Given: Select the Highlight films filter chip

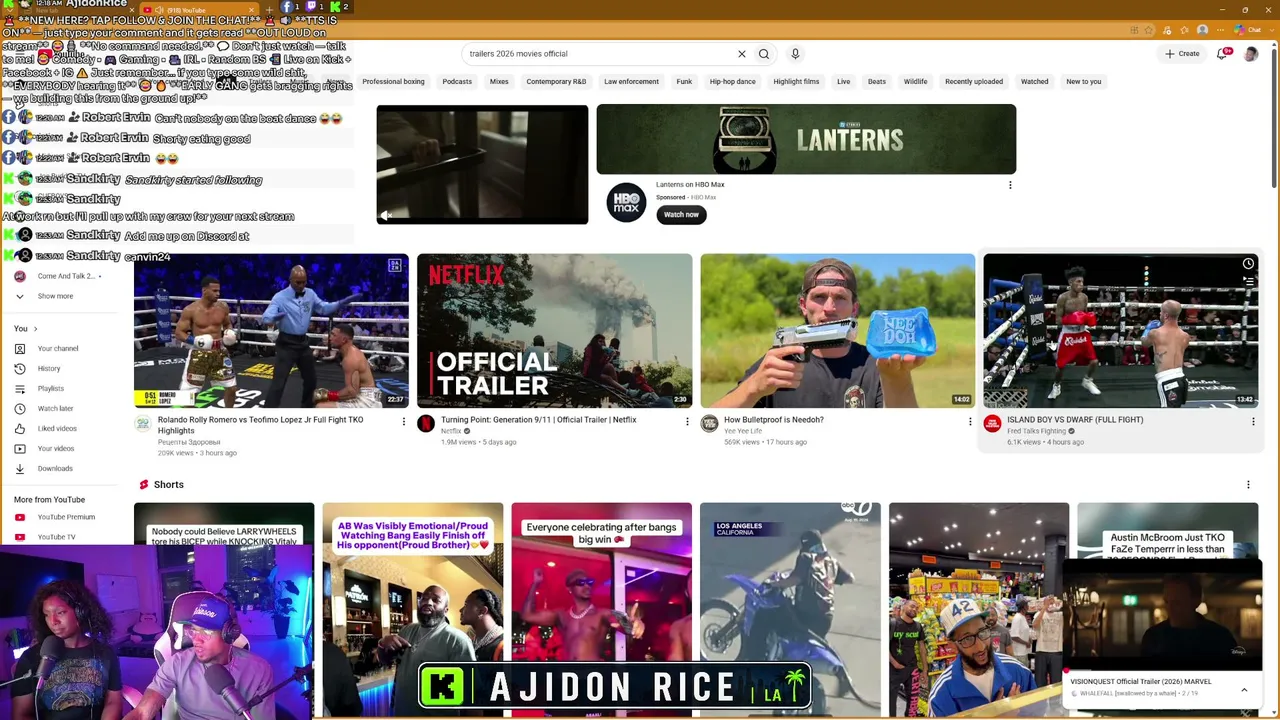Looking at the screenshot, I should click(x=796, y=82).
